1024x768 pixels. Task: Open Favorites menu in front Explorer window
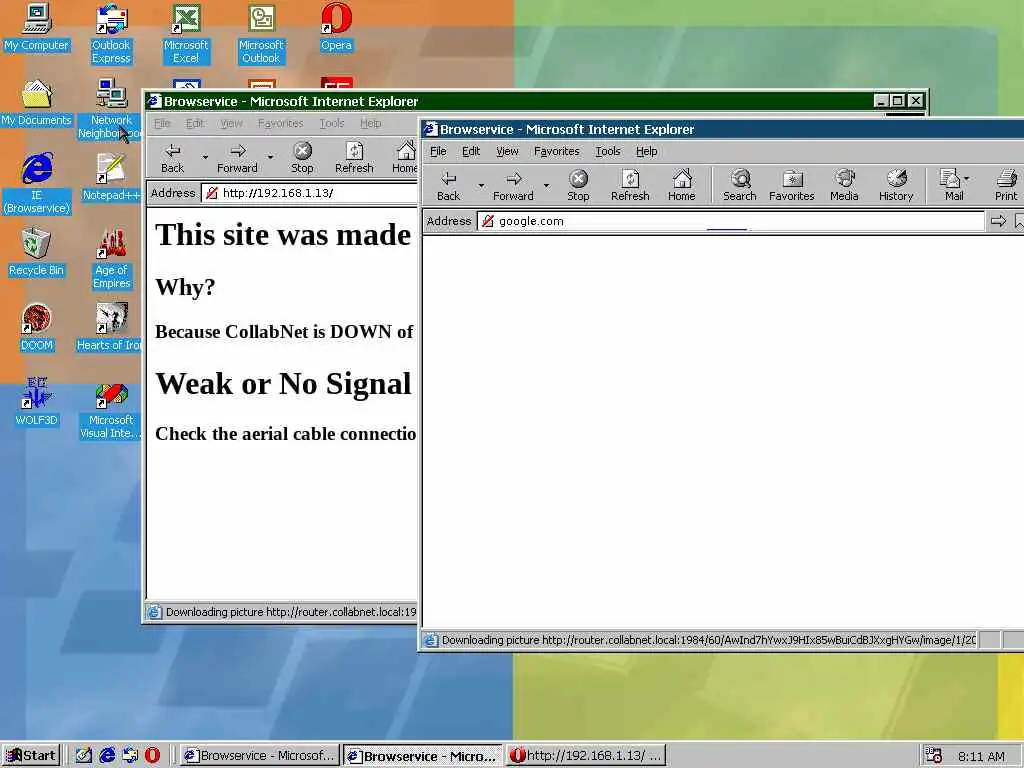556,151
